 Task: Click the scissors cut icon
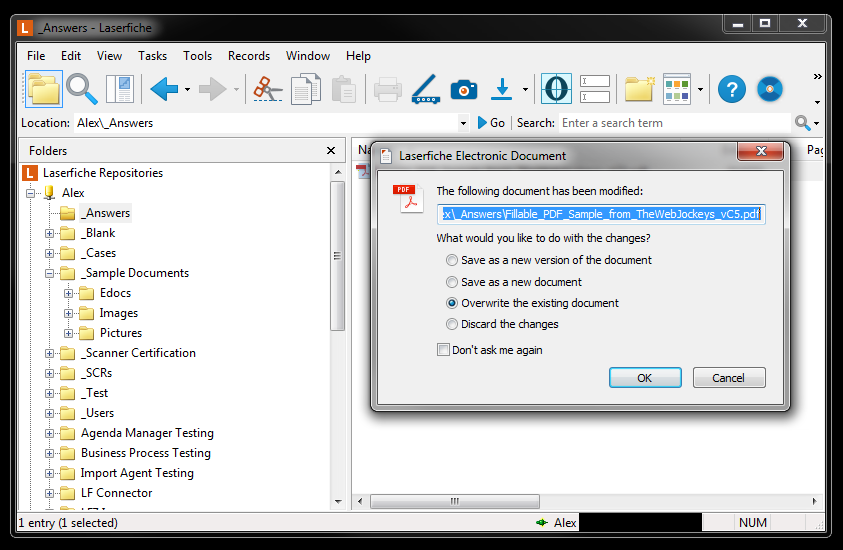click(267, 89)
